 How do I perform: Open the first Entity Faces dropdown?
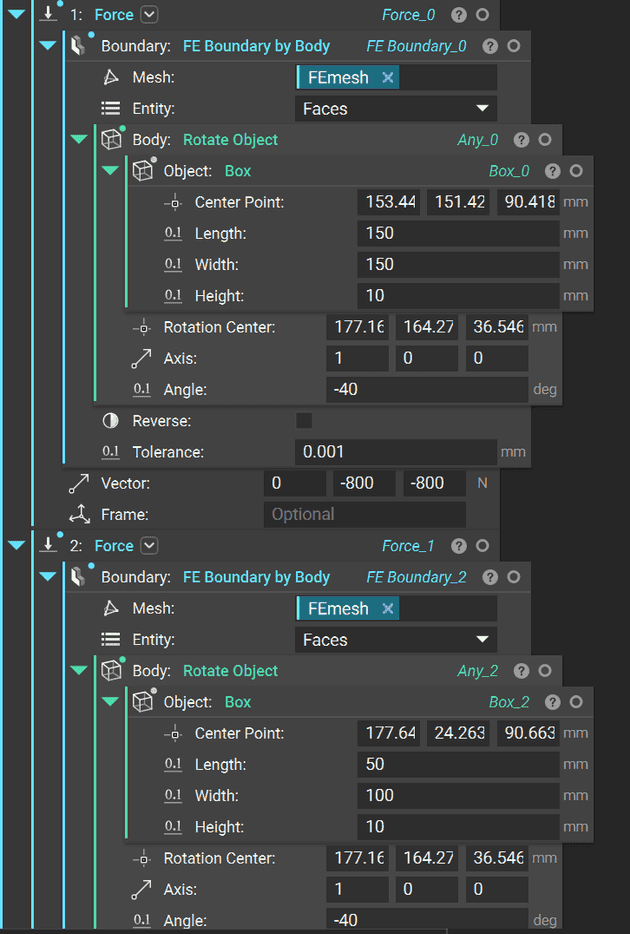pos(396,109)
